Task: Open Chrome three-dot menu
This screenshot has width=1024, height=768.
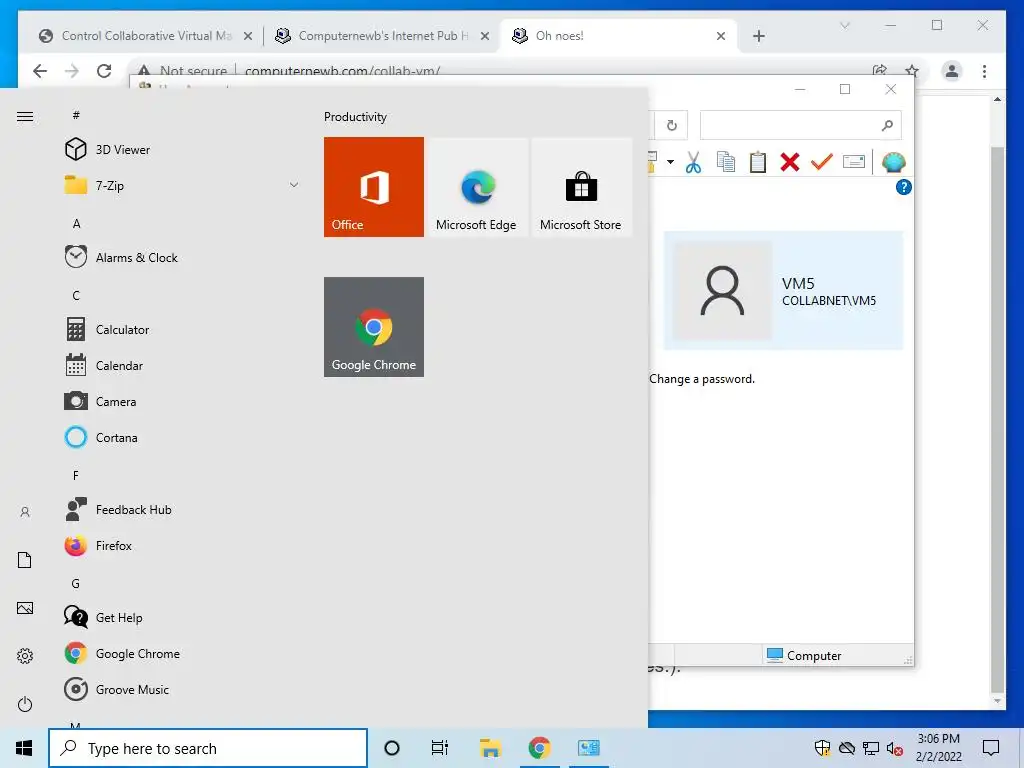Action: tap(984, 71)
